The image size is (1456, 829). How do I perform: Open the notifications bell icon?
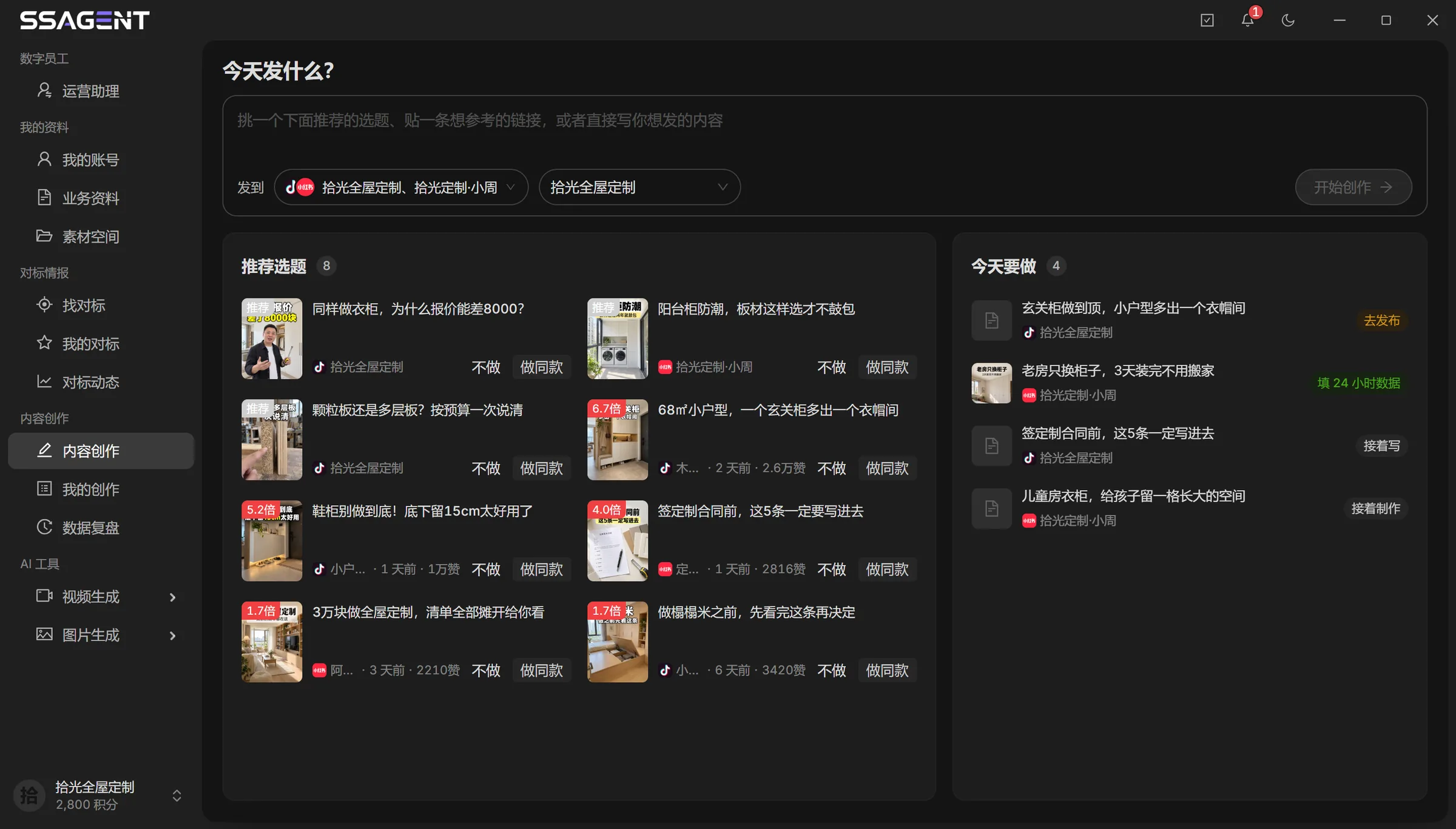pos(1247,20)
